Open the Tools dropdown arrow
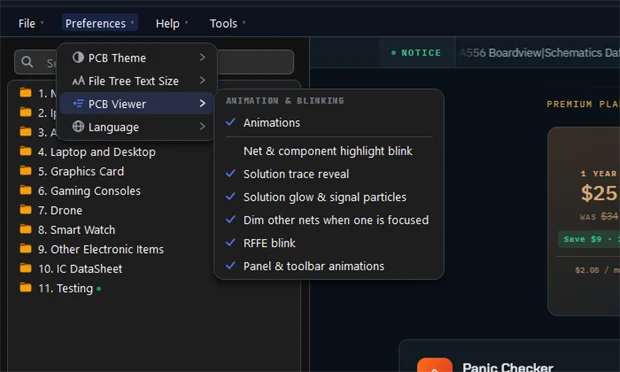The image size is (620, 372). (x=244, y=23)
